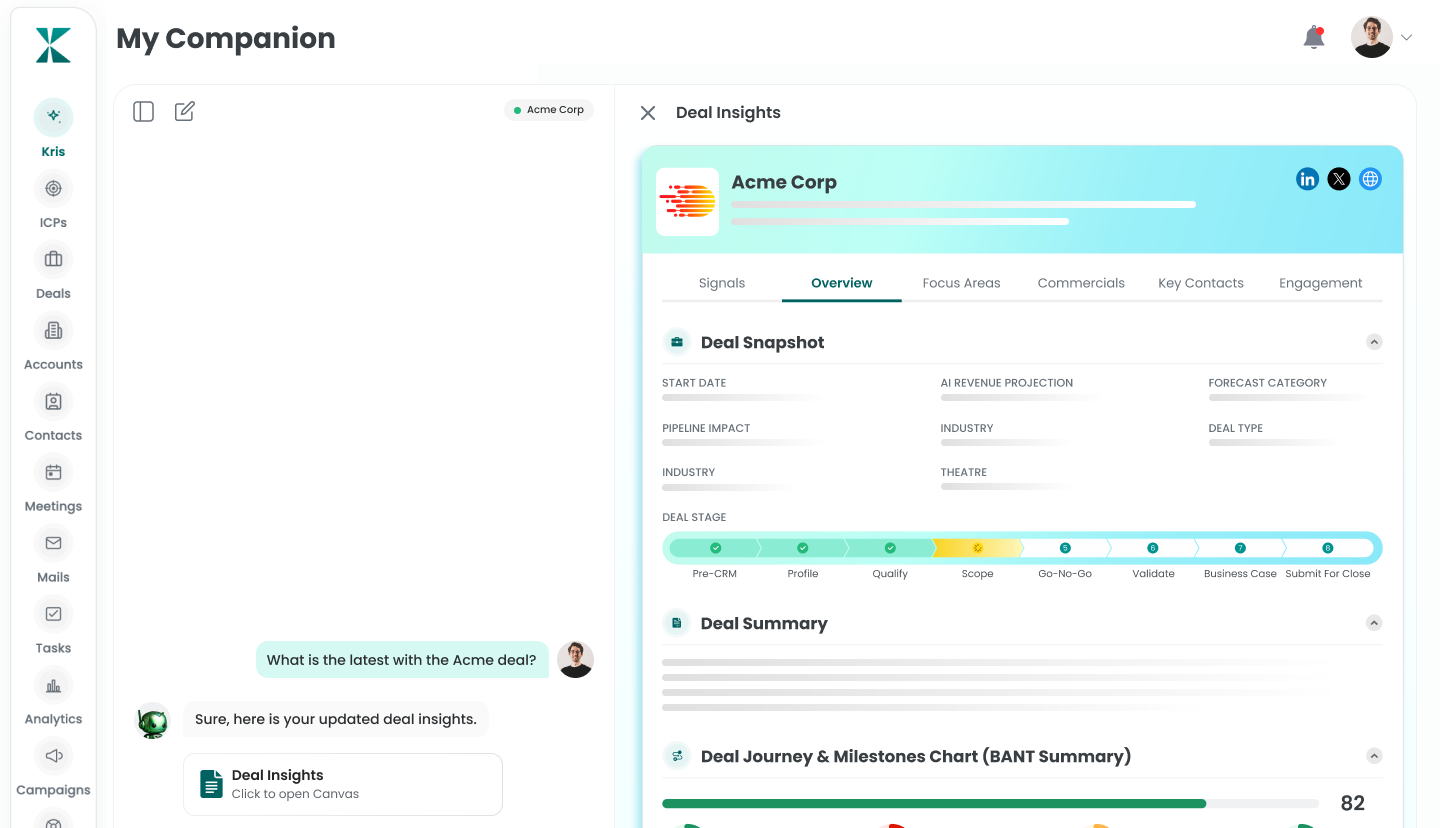This screenshot has height=828, width=1440.
Task: Open notifications bell
Action: click(x=1314, y=38)
